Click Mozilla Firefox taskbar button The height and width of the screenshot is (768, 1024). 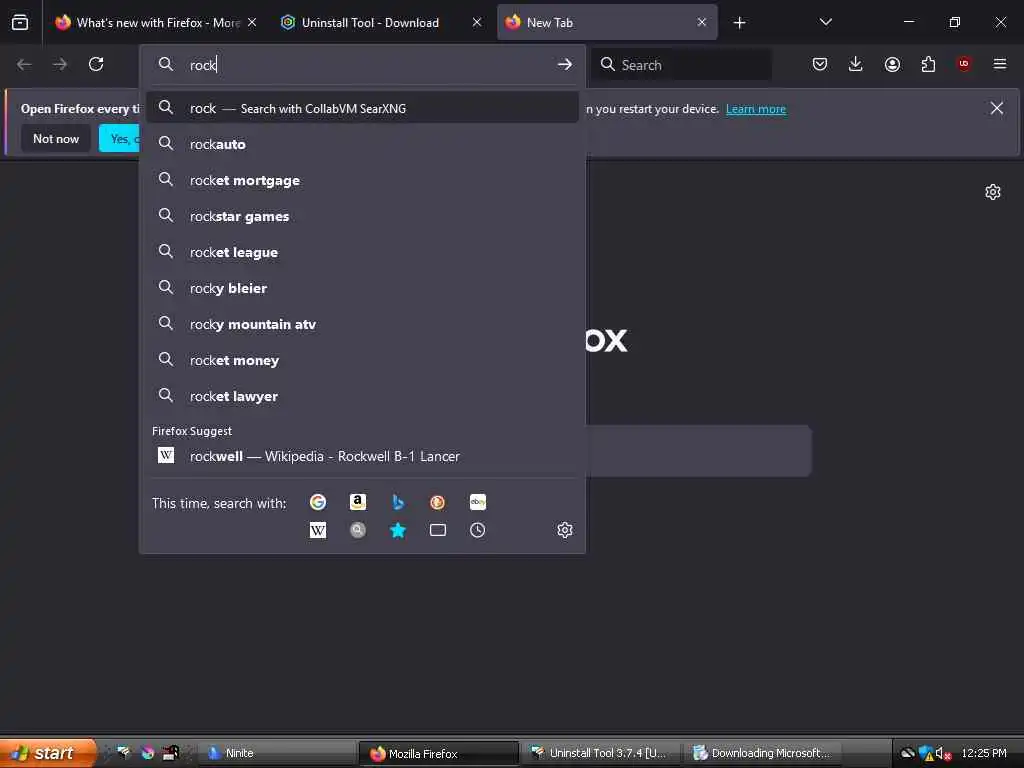pyautogui.click(x=438, y=753)
